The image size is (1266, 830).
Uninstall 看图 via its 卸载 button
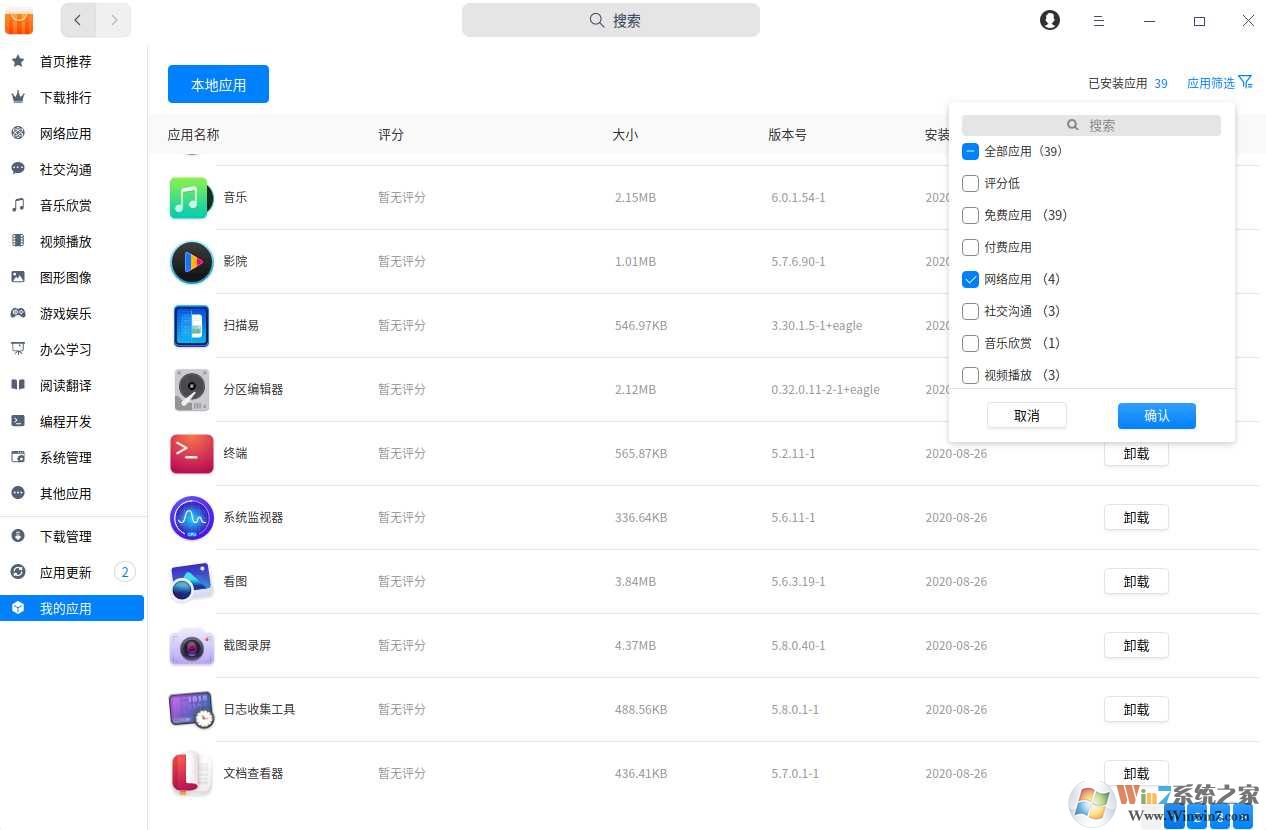1136,581
